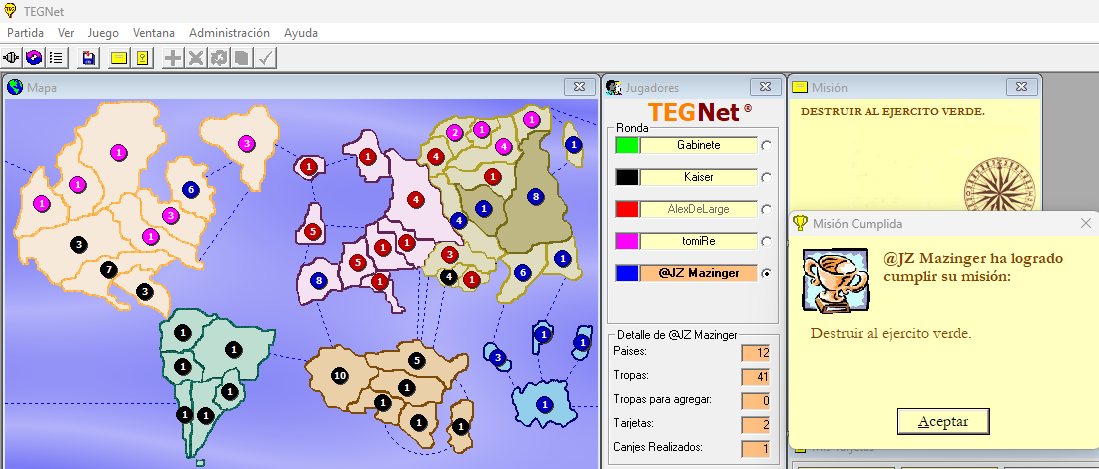
Task: Click the Tropas para agregar value 0
Action: [756, 400]
